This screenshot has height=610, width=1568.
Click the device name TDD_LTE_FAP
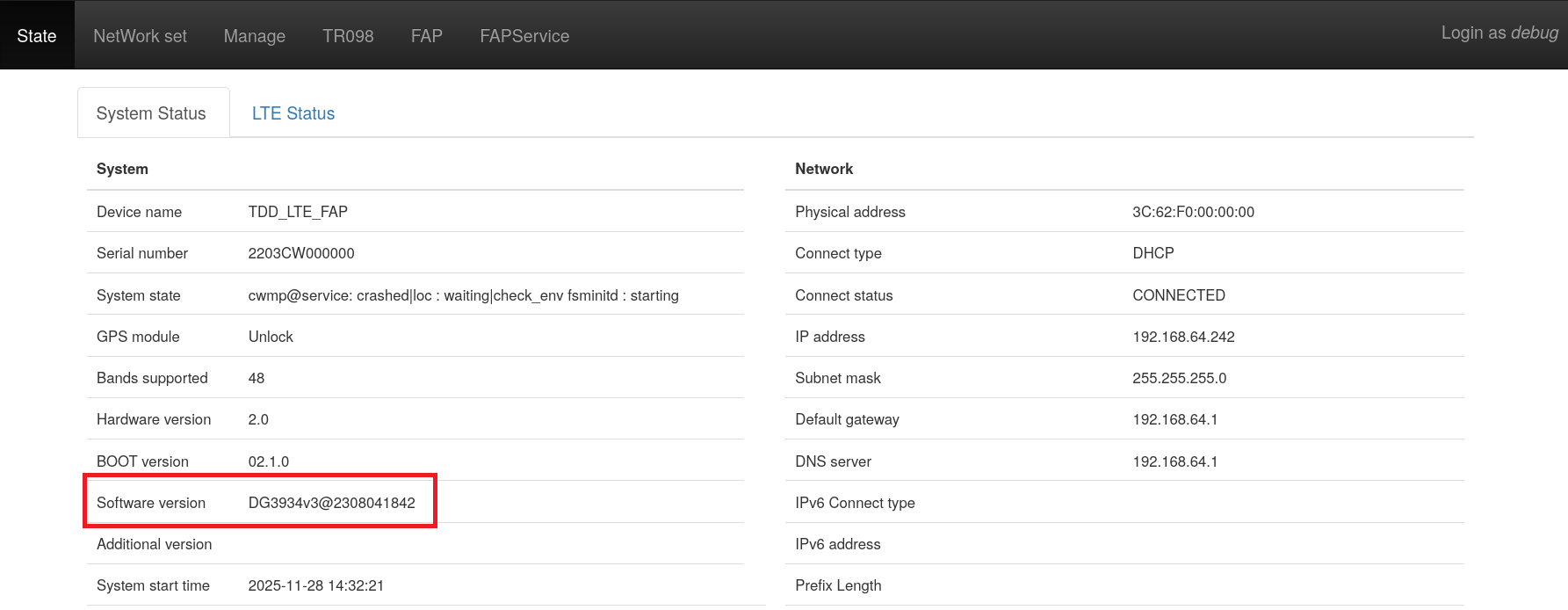click(298, 212)
